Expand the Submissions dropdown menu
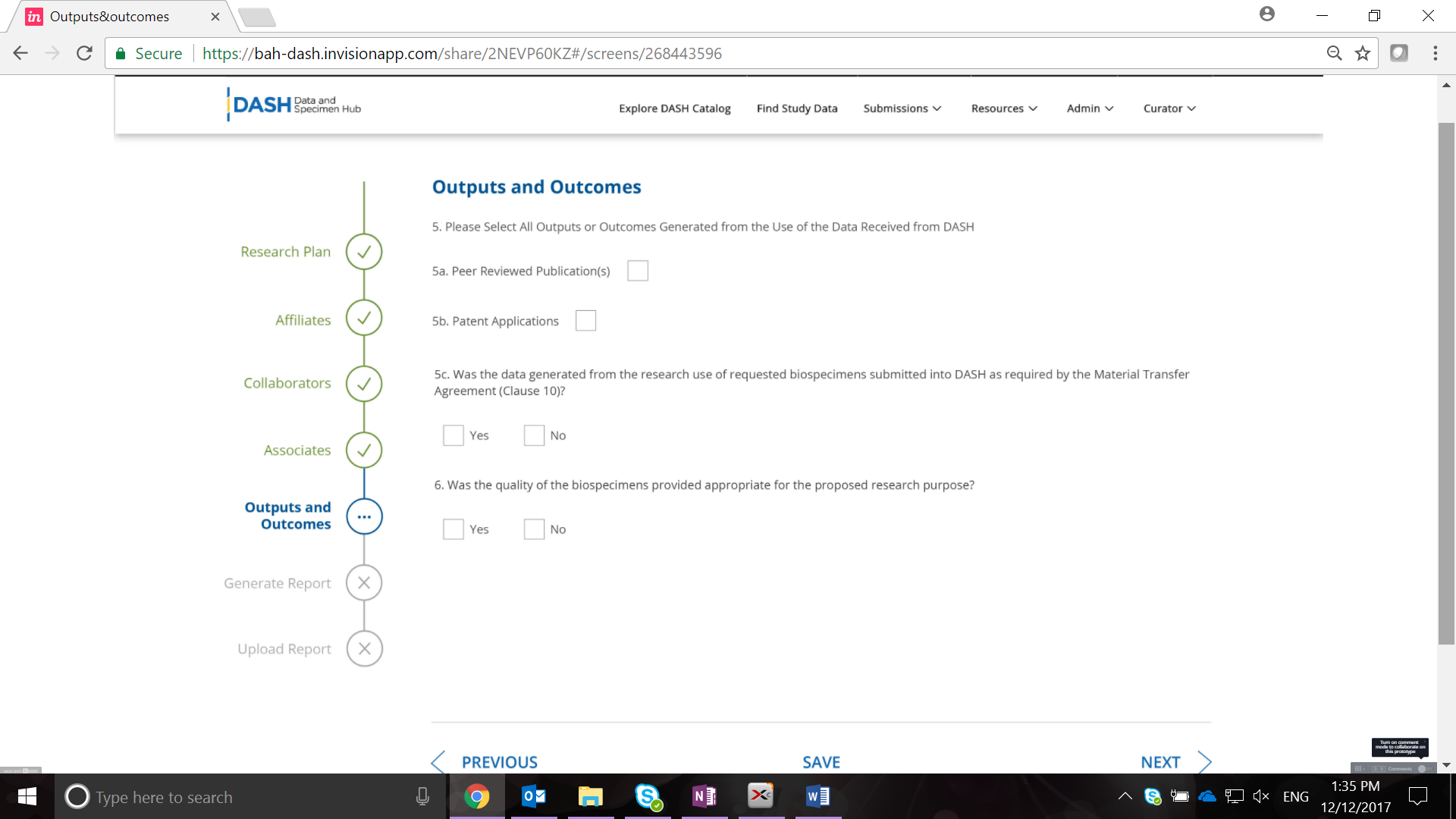 [902, 108]
